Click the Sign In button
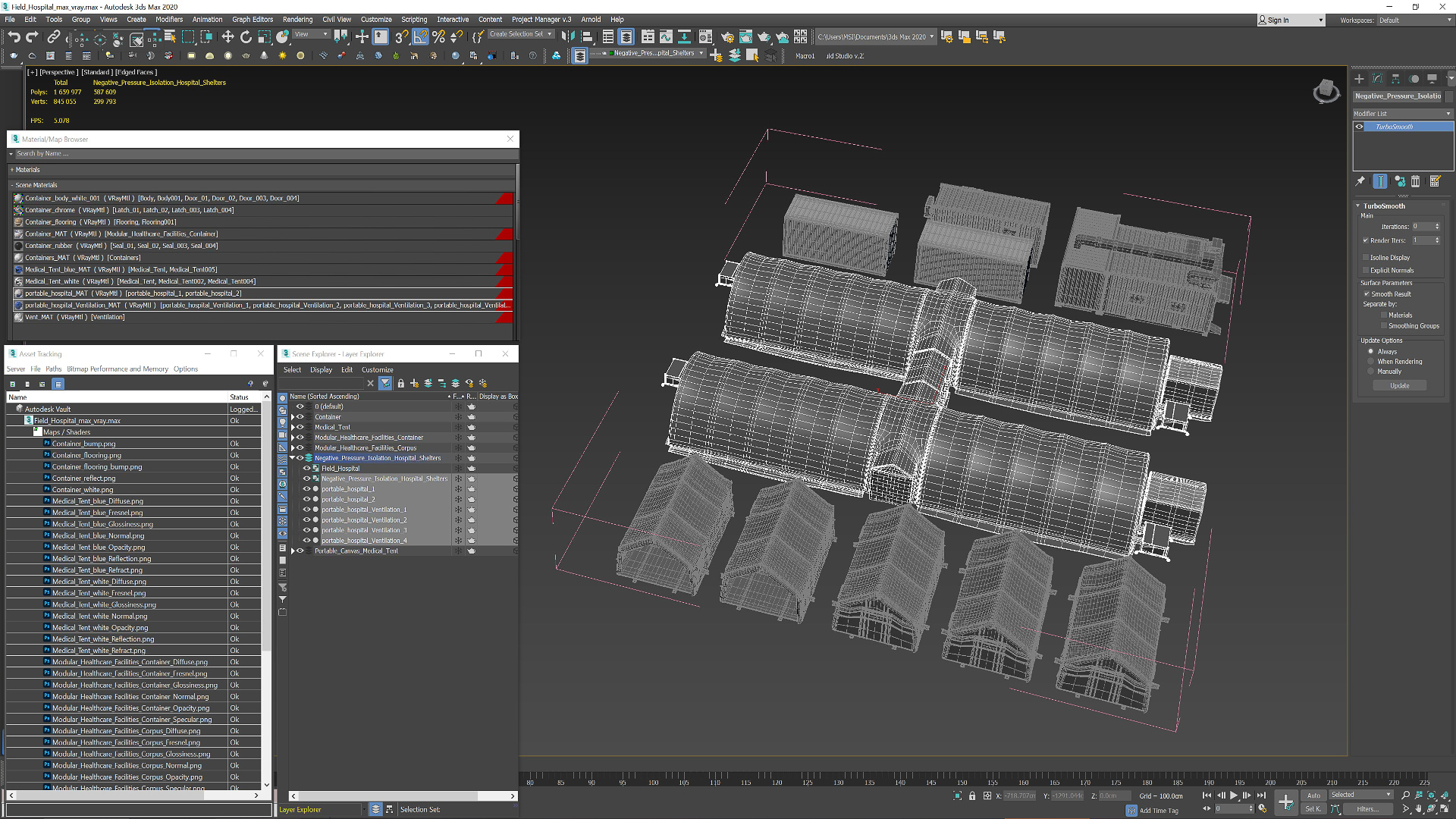Image resolution: width=1456 pixels, height=819 pixels. pyautogui.click(x=1291, y=20)
